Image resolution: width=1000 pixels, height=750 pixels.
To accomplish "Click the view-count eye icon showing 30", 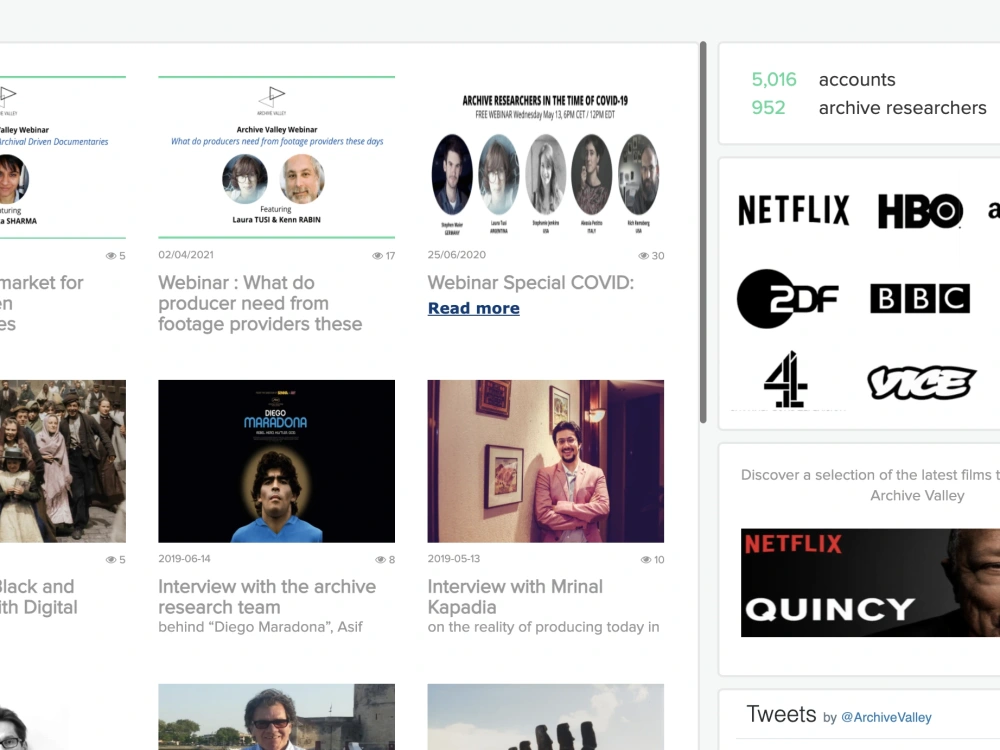I will (643, 256).
